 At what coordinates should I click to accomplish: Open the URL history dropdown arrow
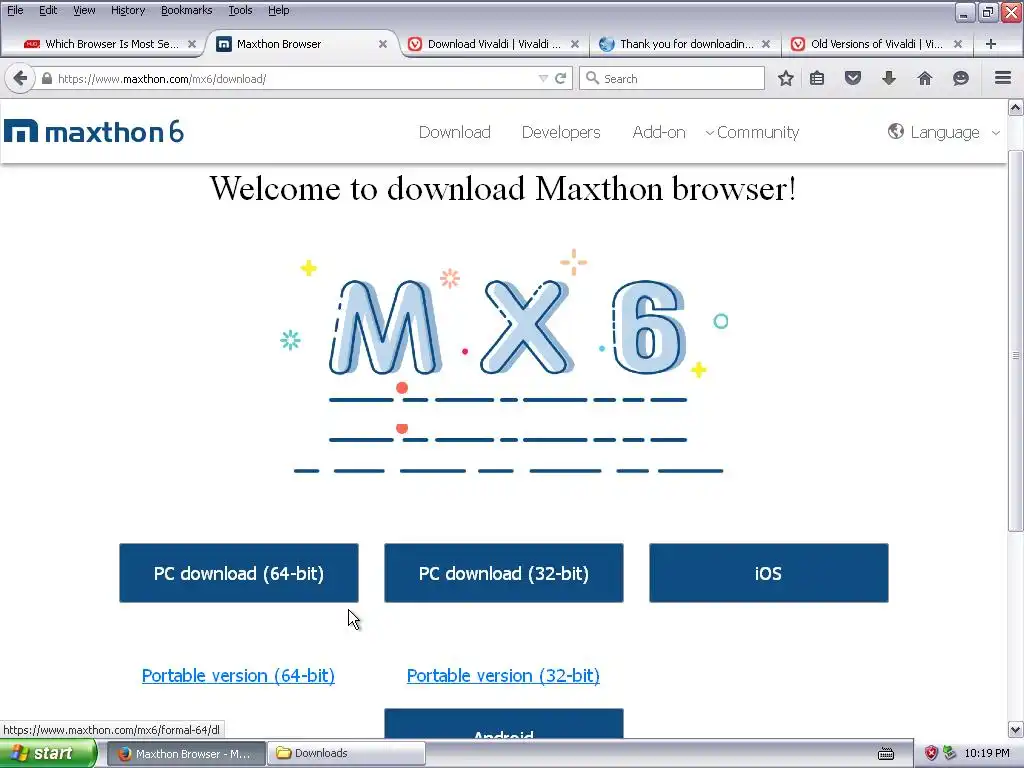coord(543,78)
